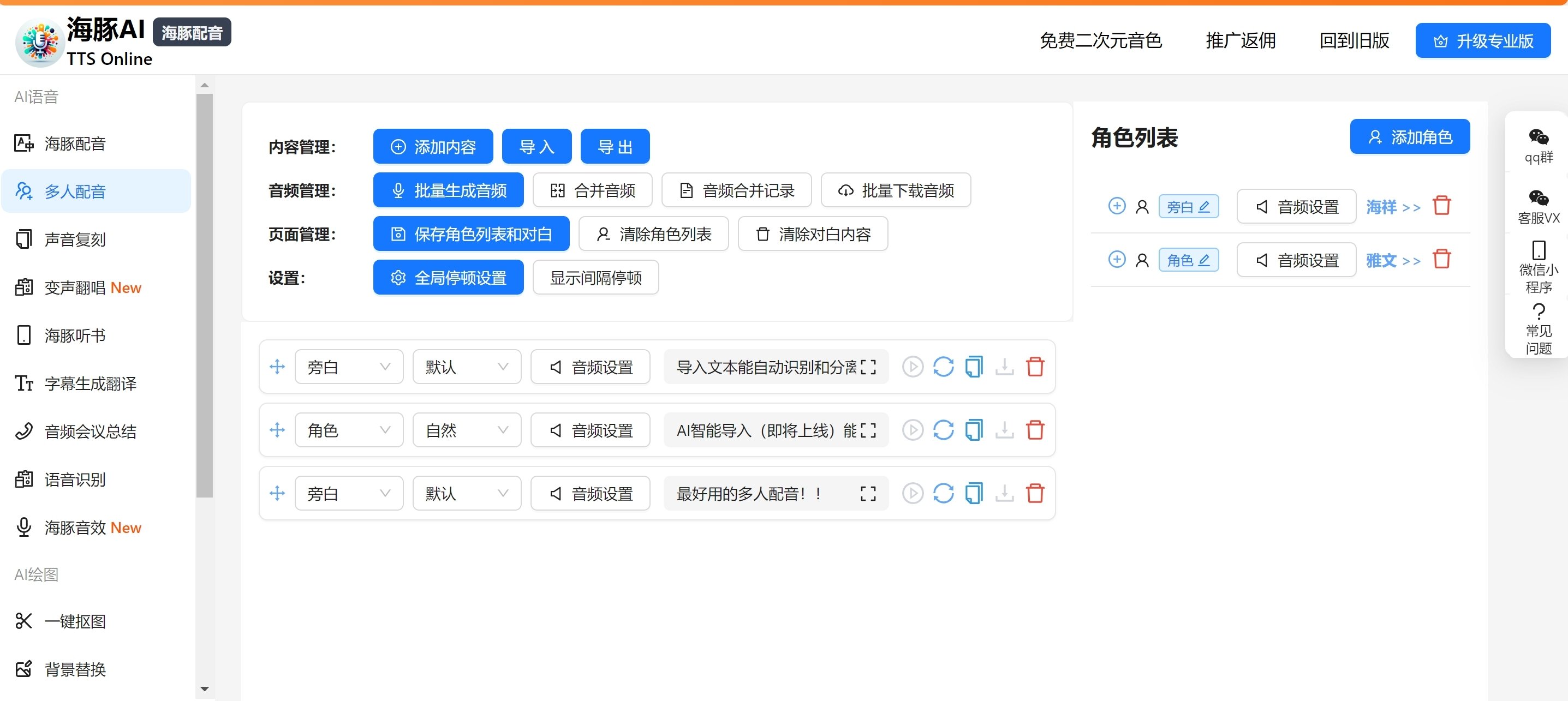
Task: Delete the second dialogue row
Action: pyautogui.click(x=1035, y=430)
